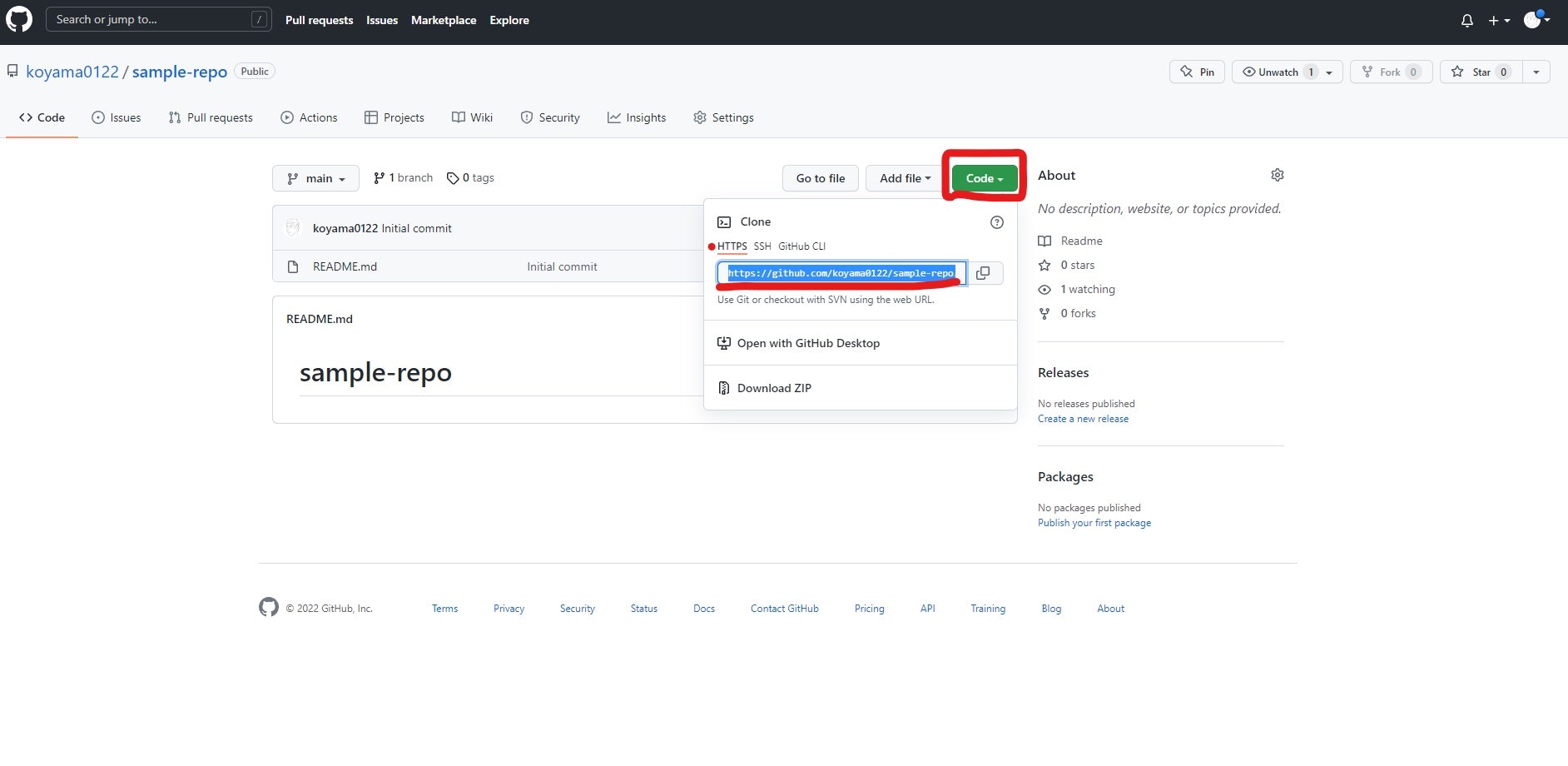Jump to Readme in About sidebar
This screenshot has height=766, width=1568.
click(x=1070, y=241)
